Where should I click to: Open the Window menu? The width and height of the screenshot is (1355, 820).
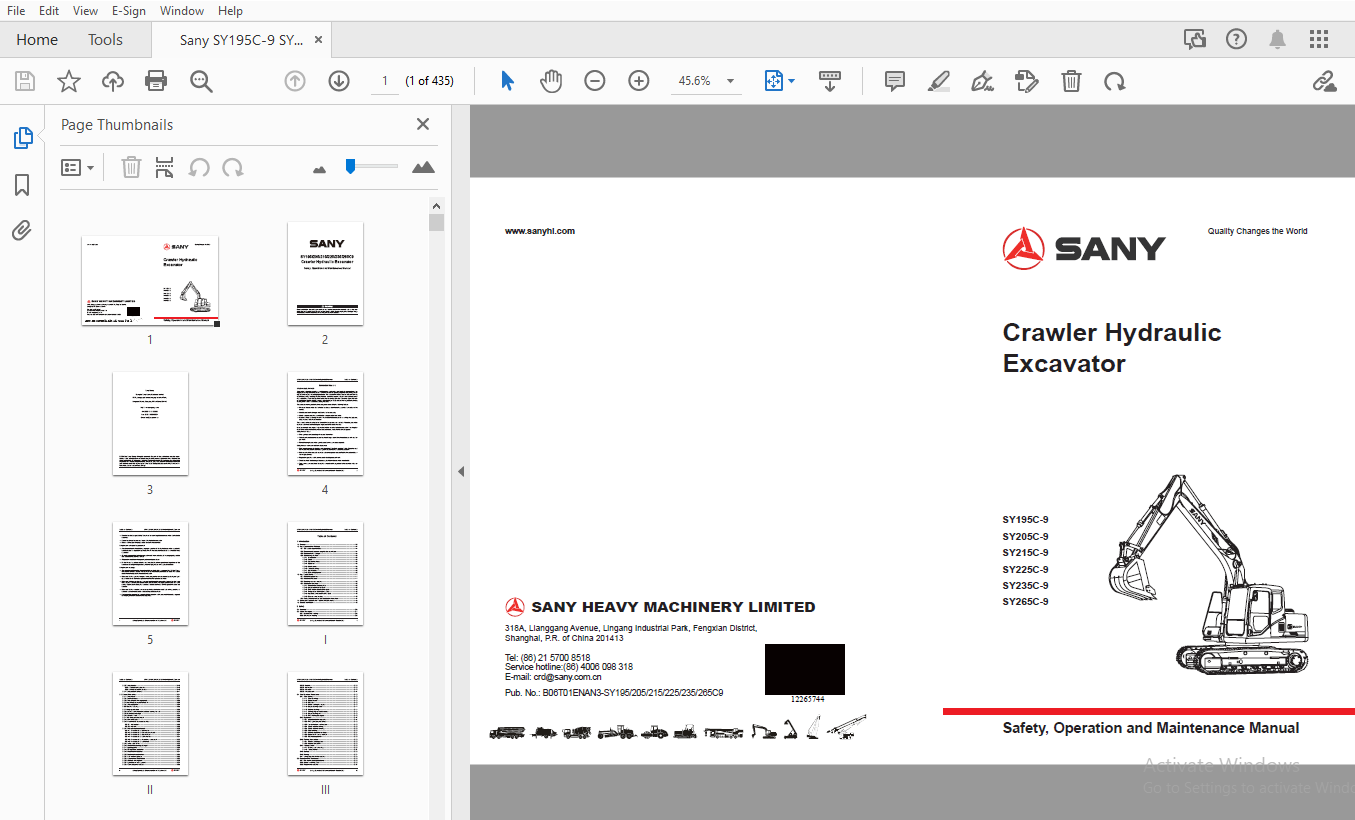(x=182, y=11)
